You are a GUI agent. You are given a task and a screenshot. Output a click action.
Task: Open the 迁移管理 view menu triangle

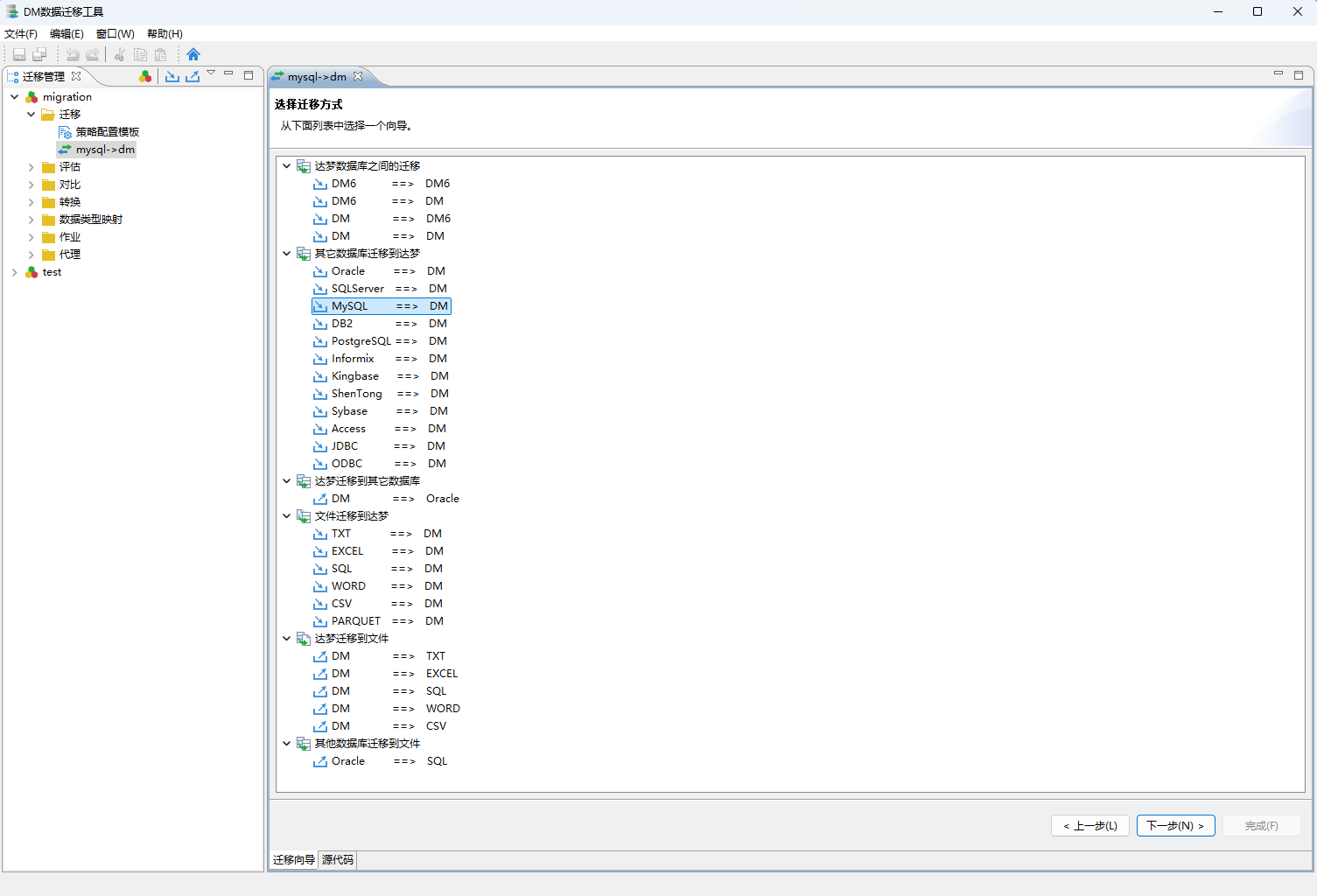point(211,73)
